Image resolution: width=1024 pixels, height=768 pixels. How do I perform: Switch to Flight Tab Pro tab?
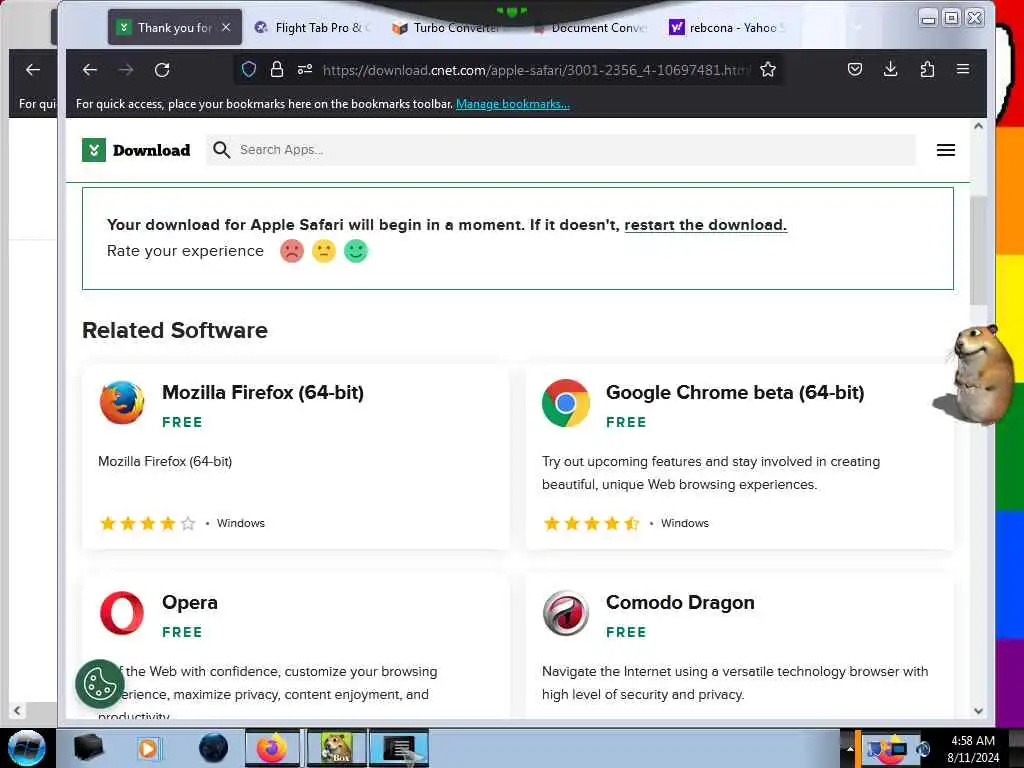coord(311,27)
